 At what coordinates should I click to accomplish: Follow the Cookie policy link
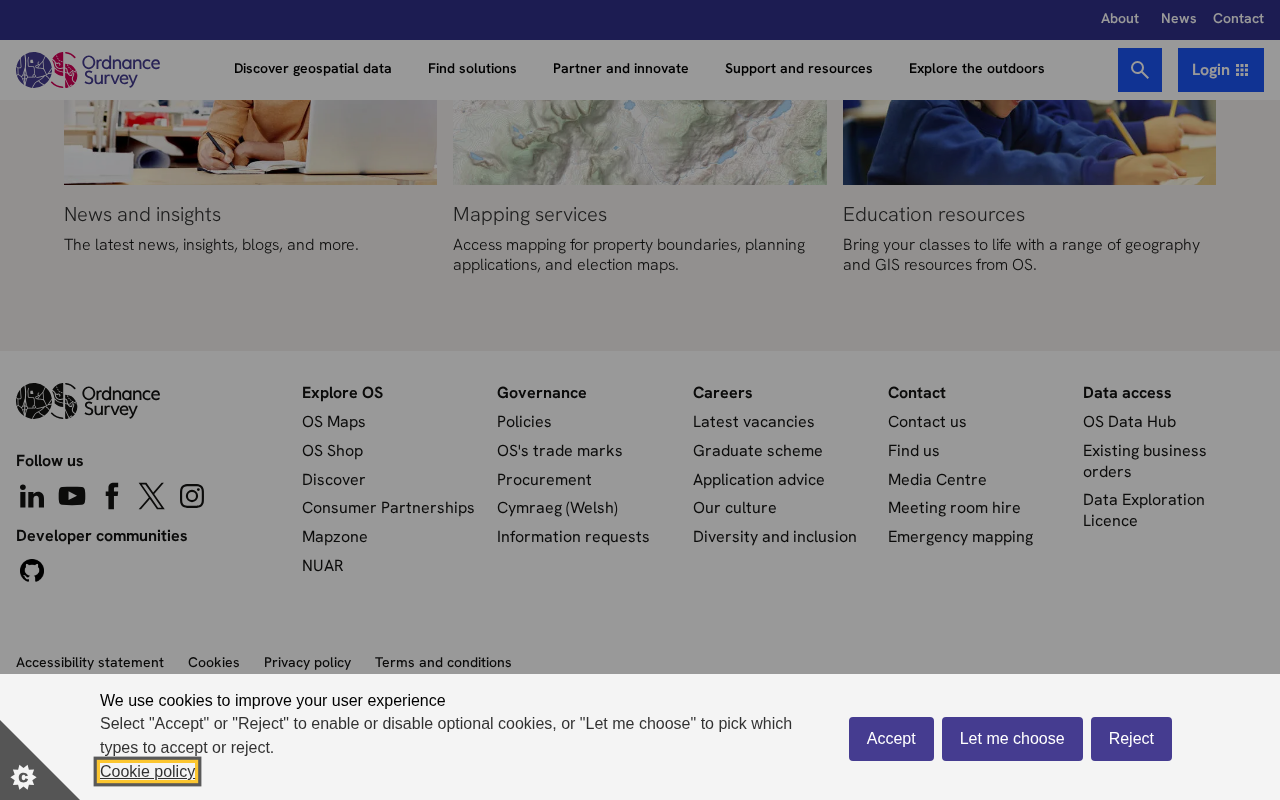(x=147, y=771)
